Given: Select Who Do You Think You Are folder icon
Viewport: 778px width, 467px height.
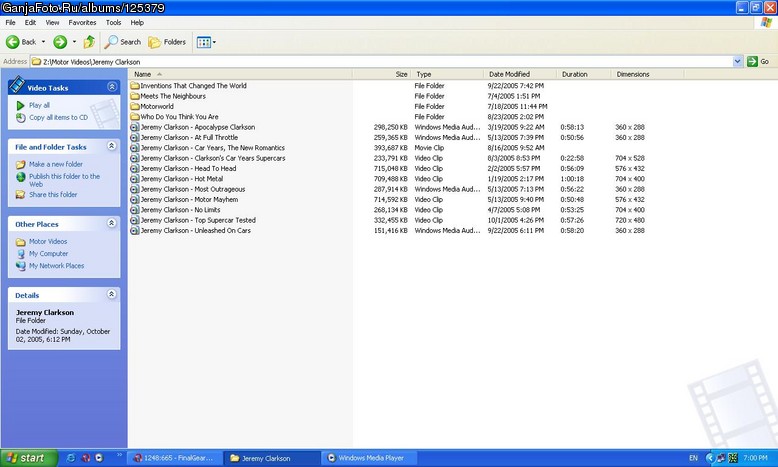Looking at the screenshot, I should coord(134,117).
